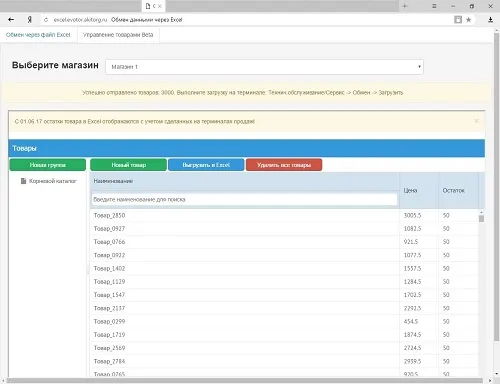
Task: Open browser downloads arrow icon
Action: pyautogui.click(x=490, y=20)
